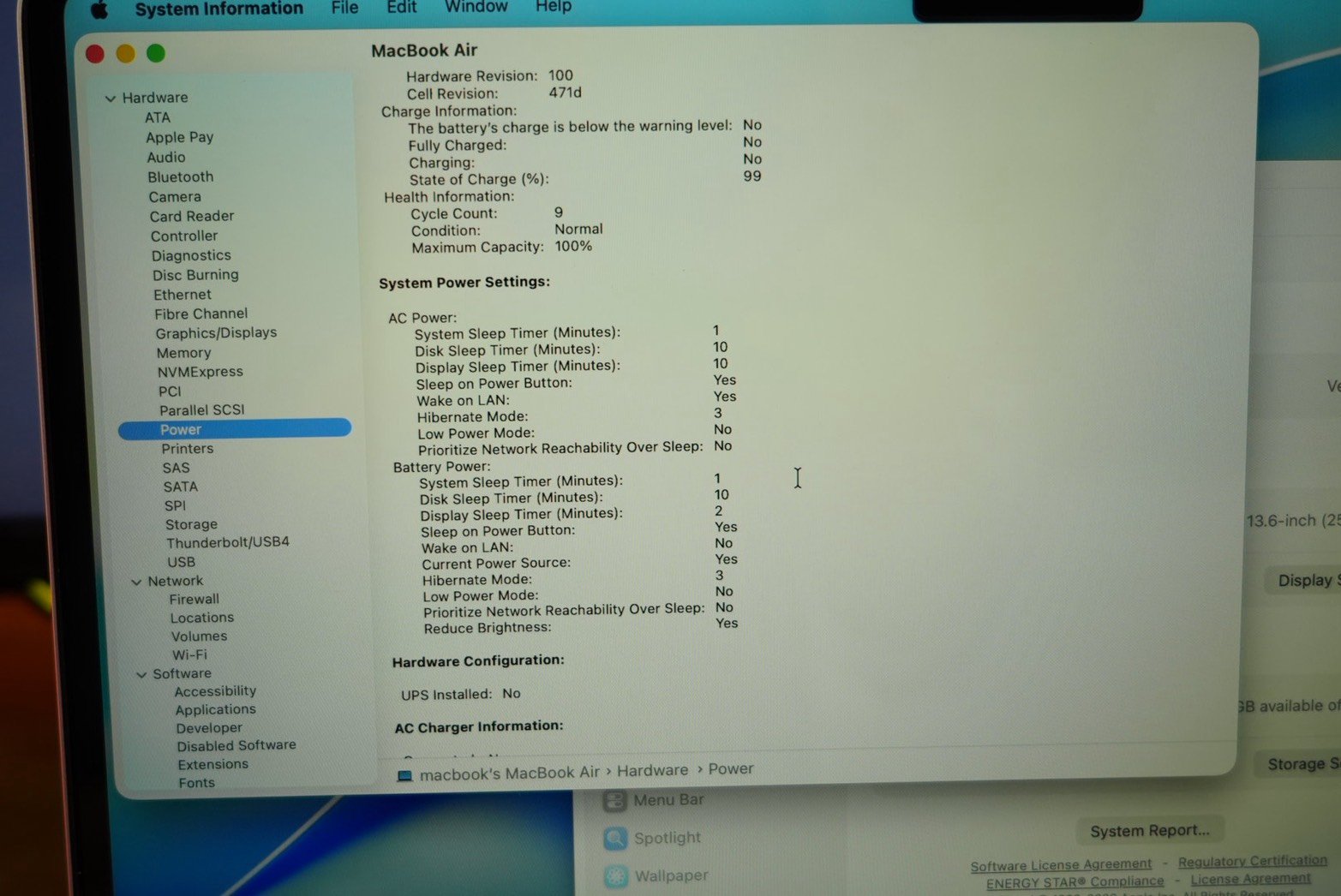This screenshot has height=896, width=1341.
Task: Open the Apple menu
Action: 99,9
